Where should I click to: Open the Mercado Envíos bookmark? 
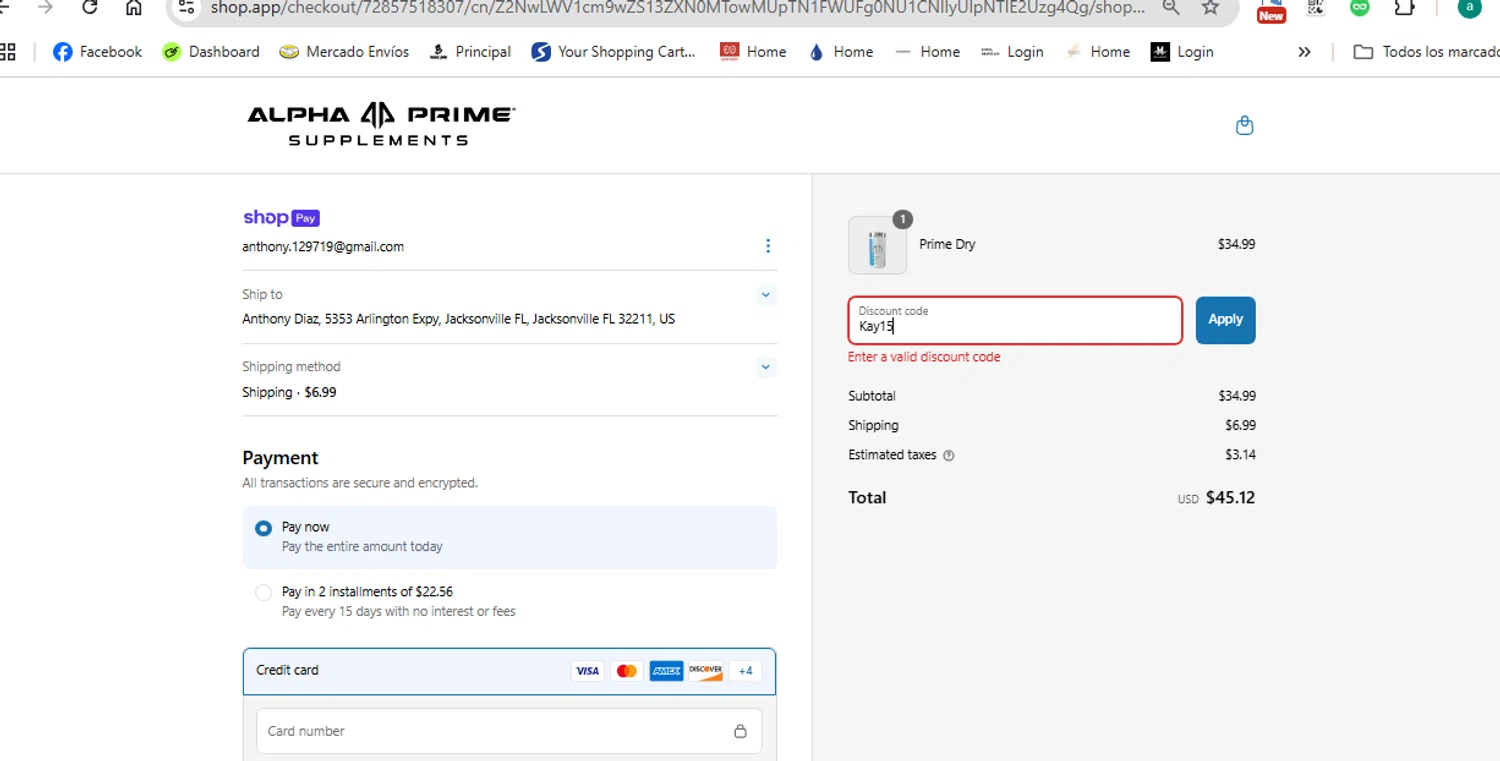click(344, 52)
